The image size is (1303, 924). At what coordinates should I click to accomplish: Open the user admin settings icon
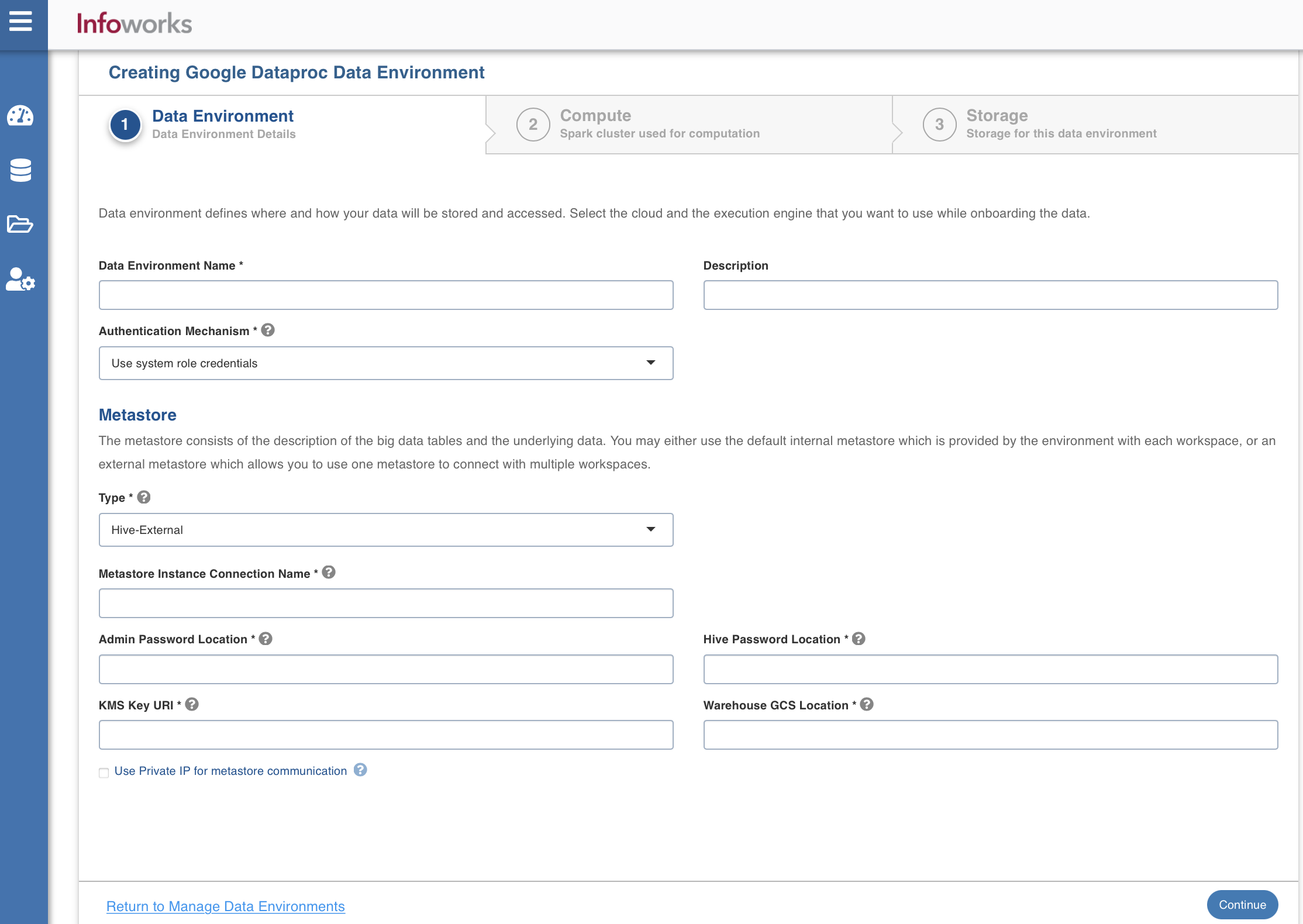coord(20,280)
